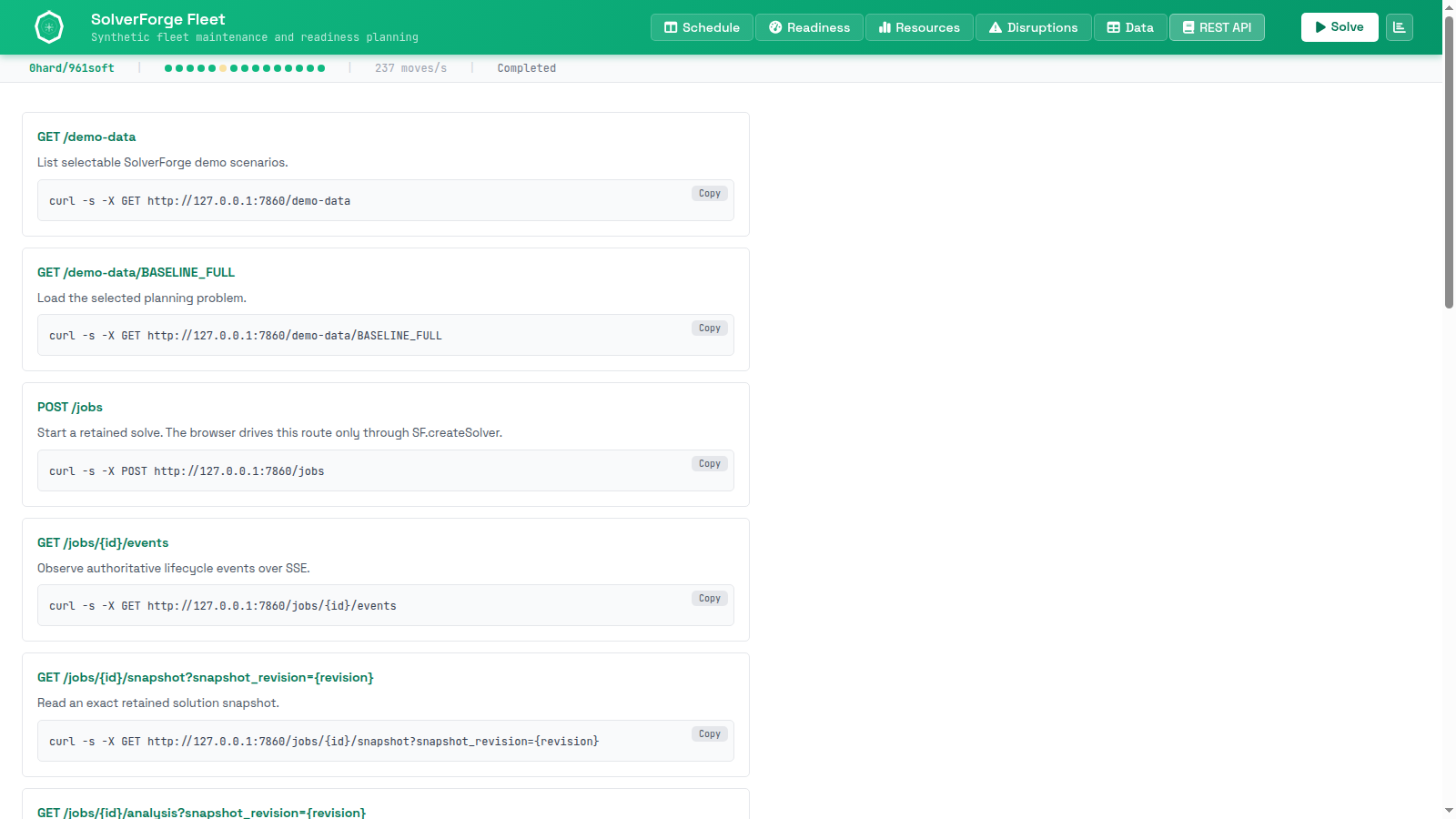Click the POST /jobs heading
Screen dimensions: 1456x819
[x=70, y=408]
